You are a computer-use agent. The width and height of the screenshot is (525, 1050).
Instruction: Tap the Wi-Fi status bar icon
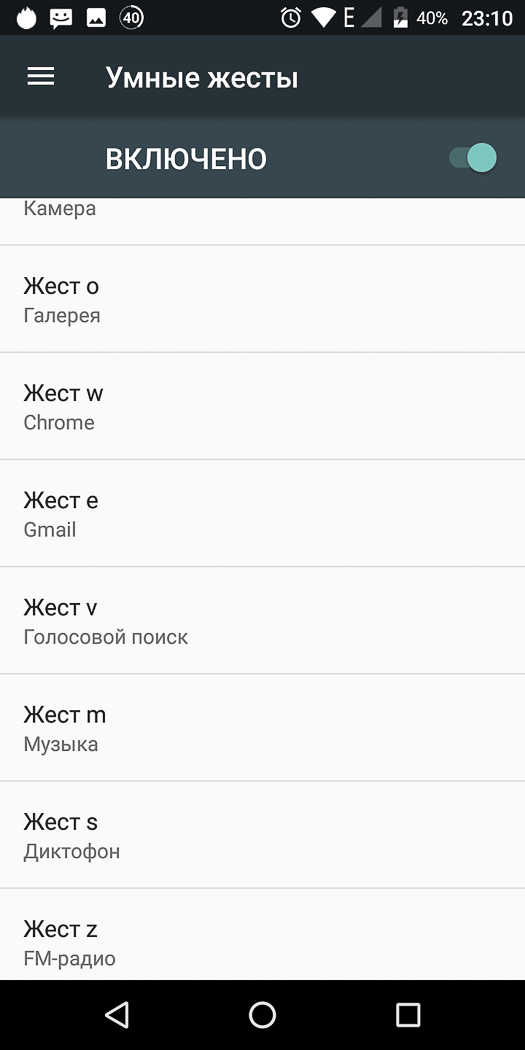tap(323, 18)
